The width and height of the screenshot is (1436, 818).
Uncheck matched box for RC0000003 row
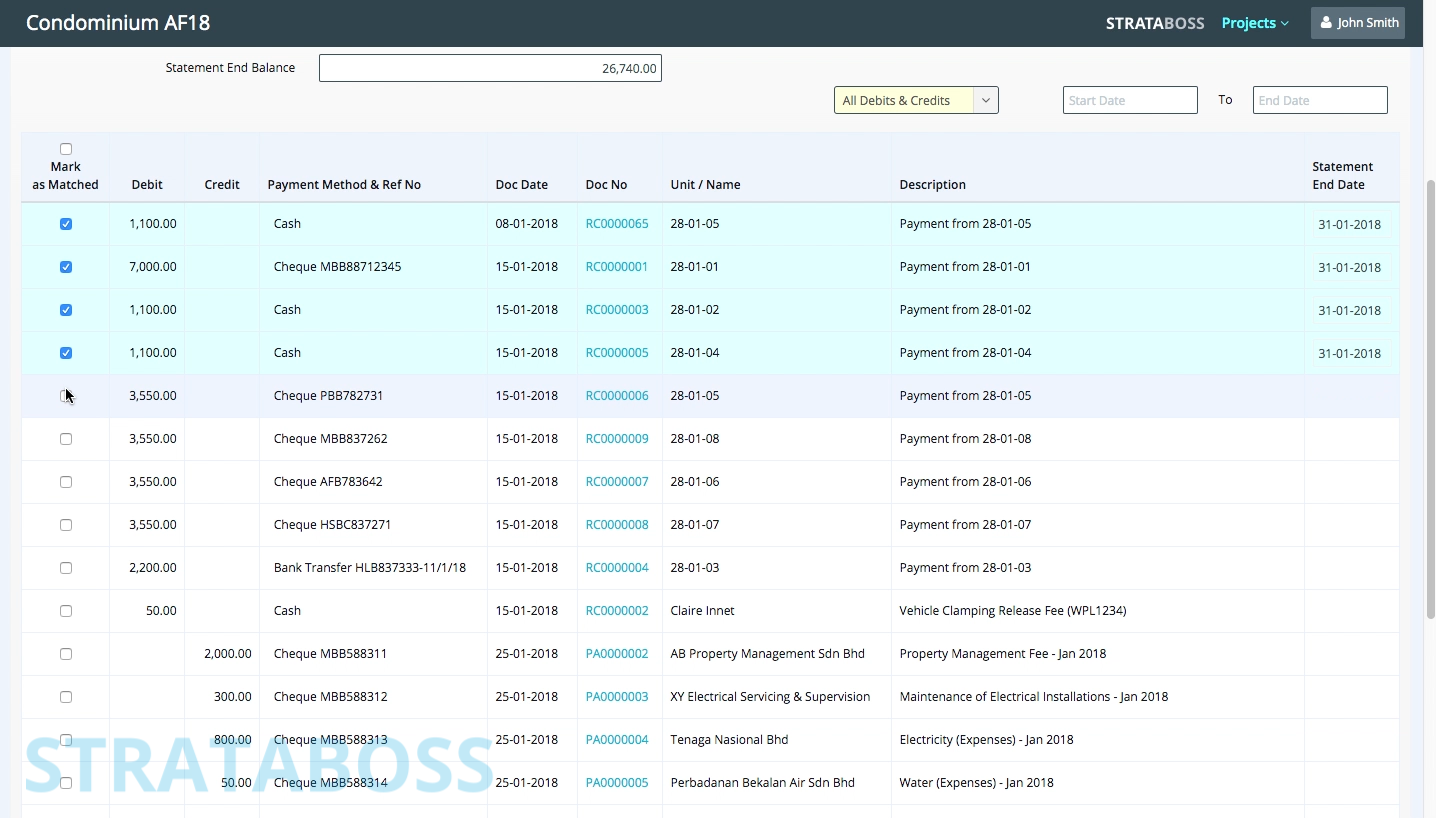66,310
